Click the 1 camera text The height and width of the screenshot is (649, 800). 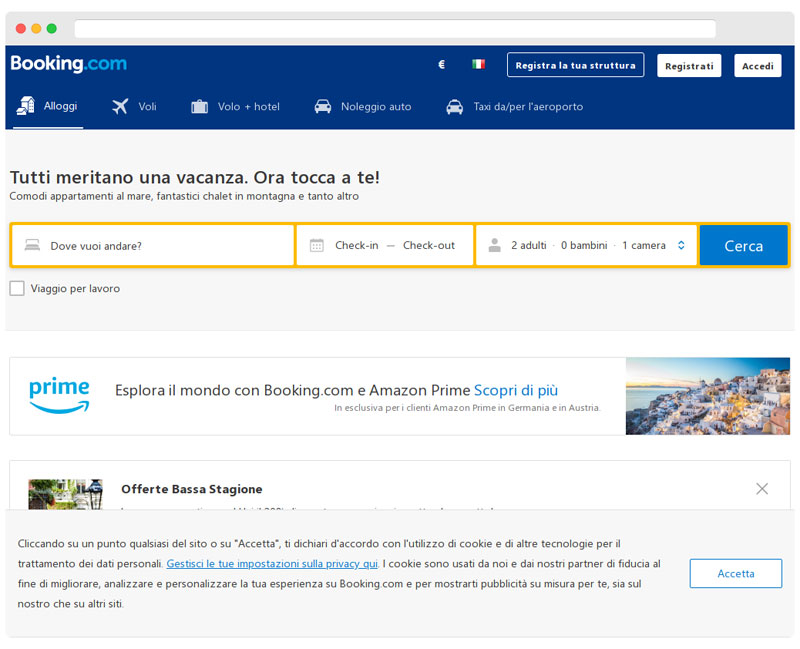(644, 245)
